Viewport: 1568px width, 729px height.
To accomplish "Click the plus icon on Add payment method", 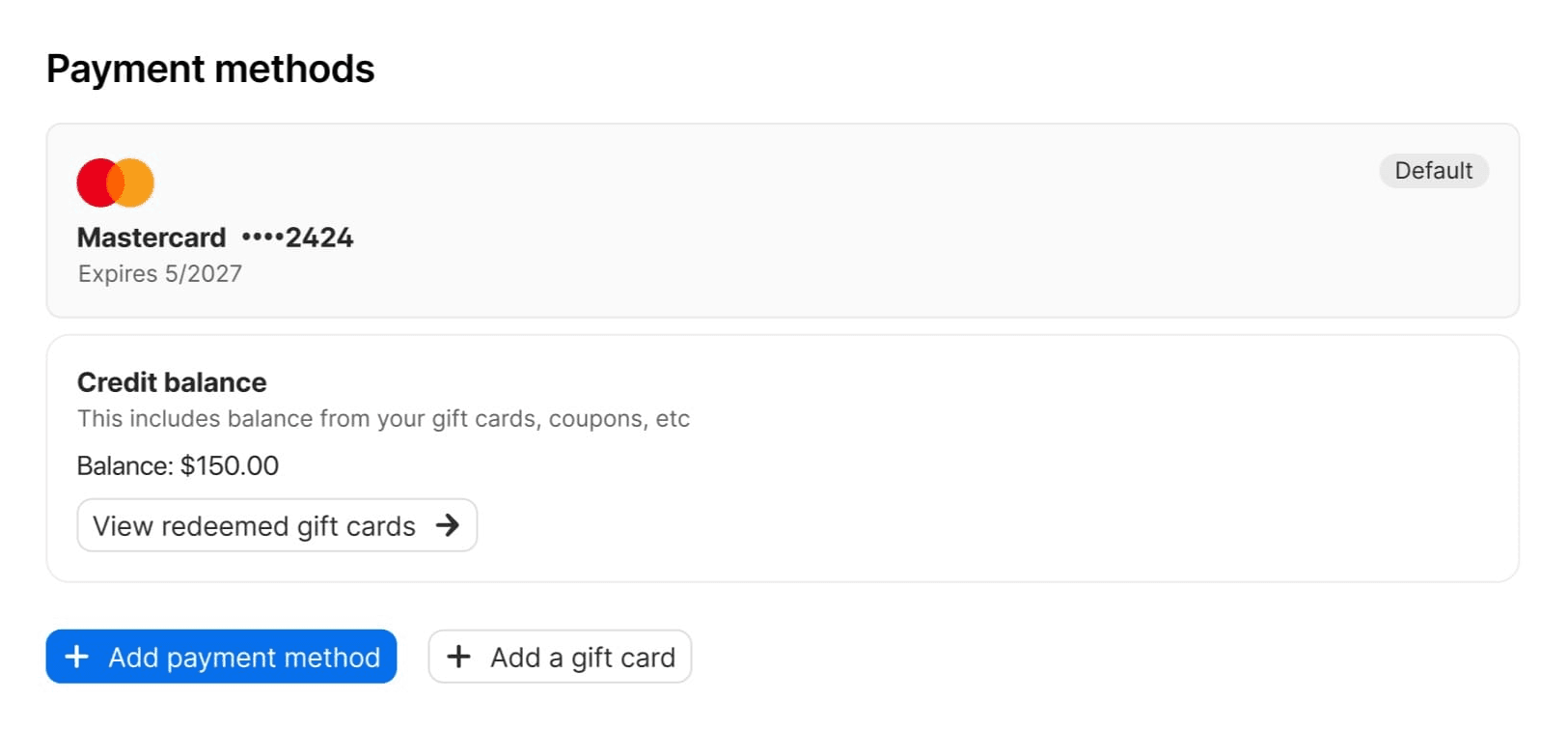I will [76, 658].
